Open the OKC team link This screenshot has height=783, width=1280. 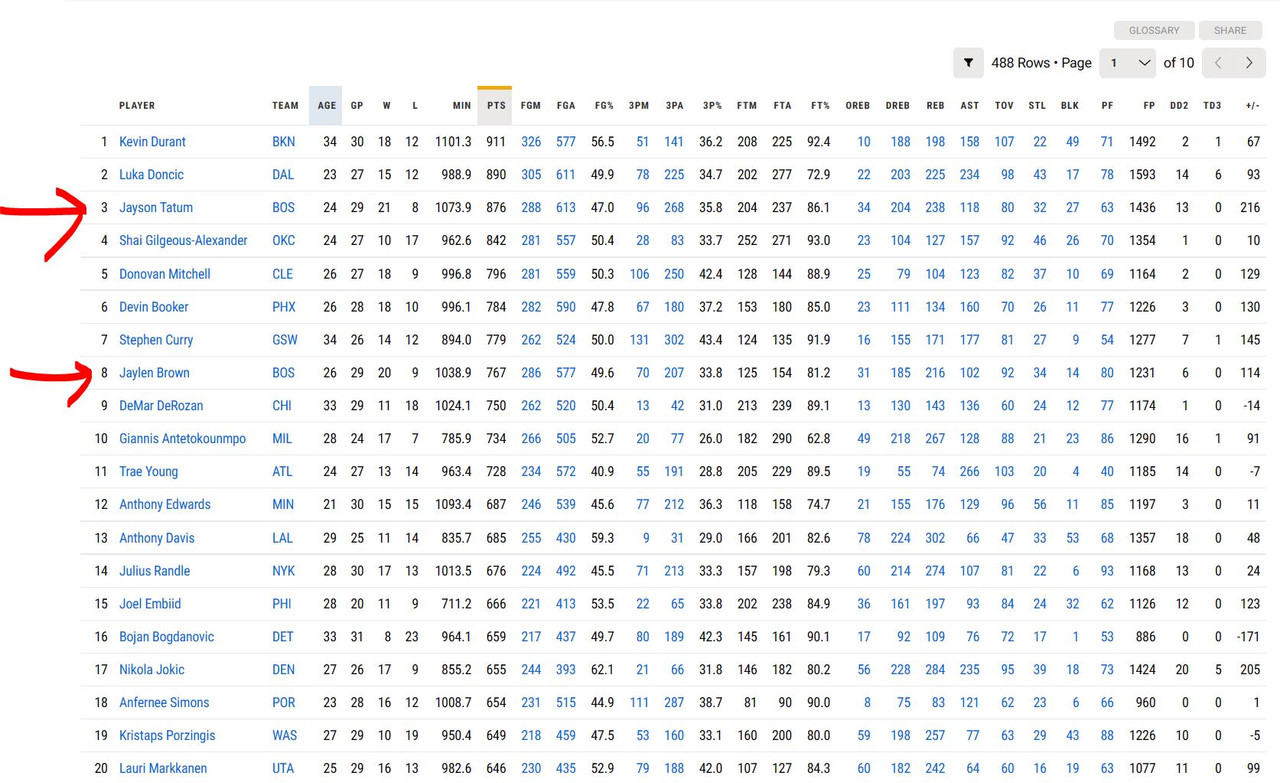click(284, 241)
